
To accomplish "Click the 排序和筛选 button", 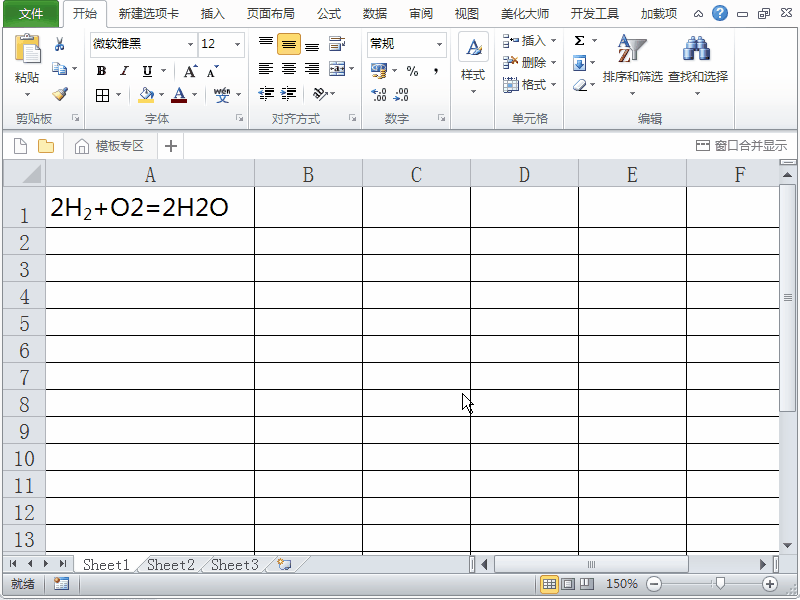I will pos(632,64).
